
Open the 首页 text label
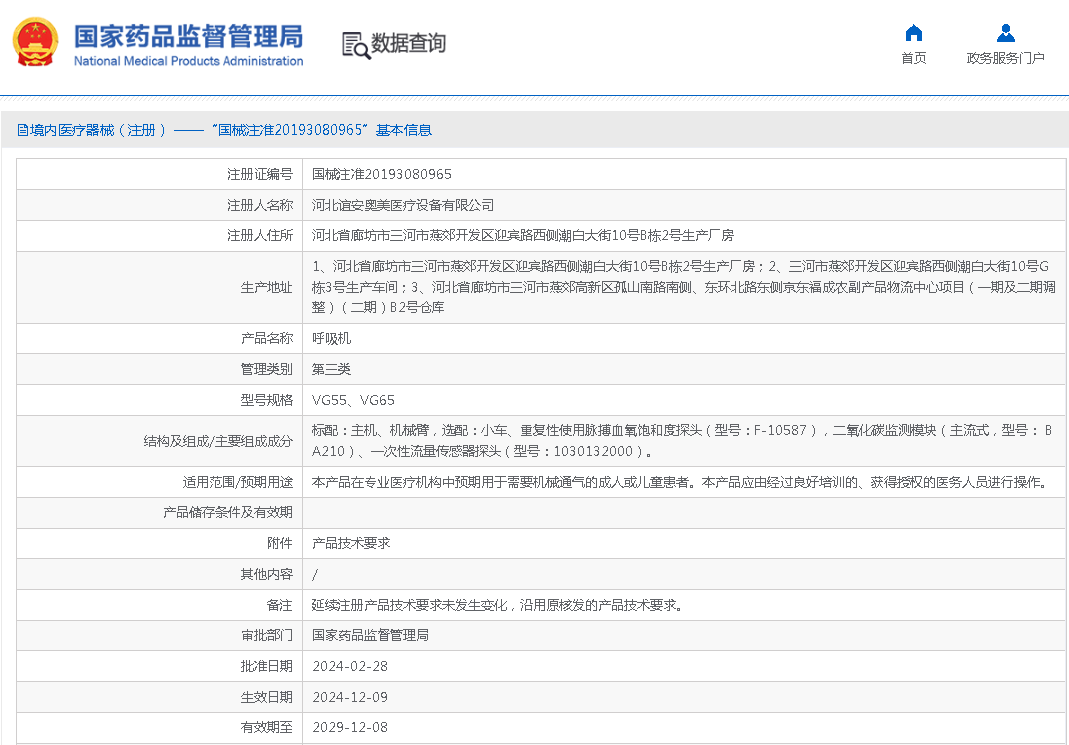(x=913, y=58)
